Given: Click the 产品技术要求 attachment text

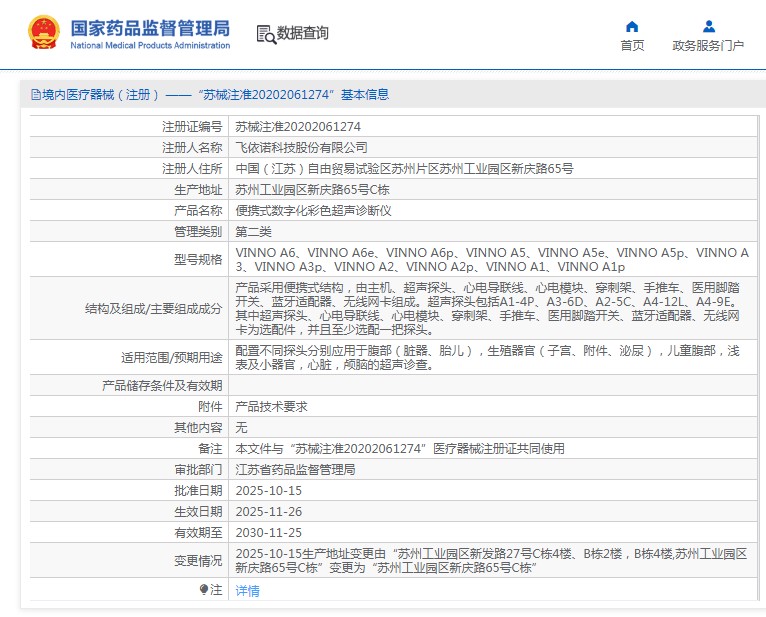Looking at the screenshot, I should point(271,406).
